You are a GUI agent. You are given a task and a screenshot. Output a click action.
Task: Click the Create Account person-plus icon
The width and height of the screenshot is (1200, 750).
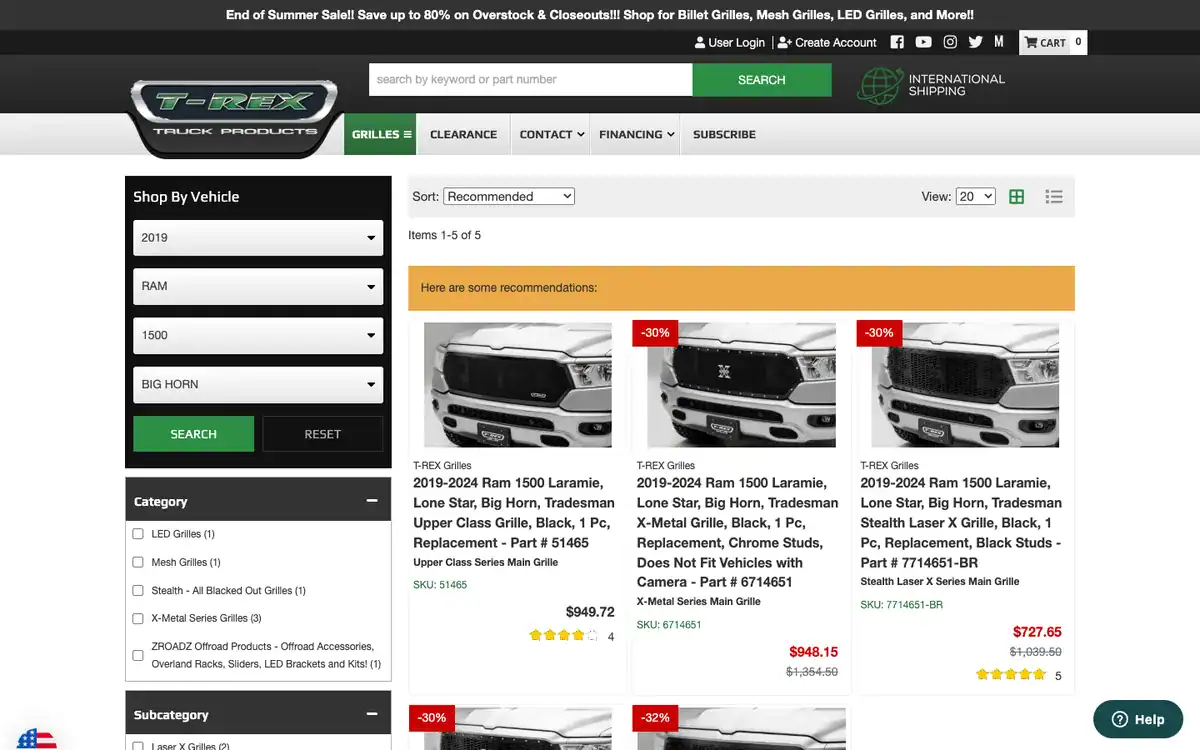[x=785, y=43]
